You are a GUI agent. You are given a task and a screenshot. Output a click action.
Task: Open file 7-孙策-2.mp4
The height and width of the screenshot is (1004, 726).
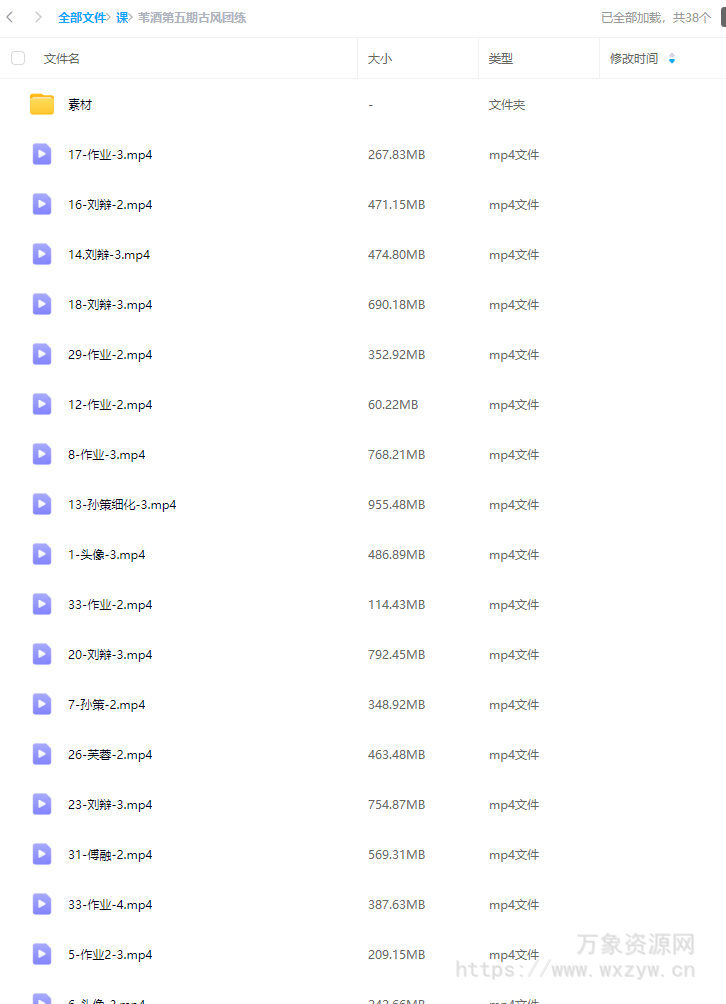point(107,704)
